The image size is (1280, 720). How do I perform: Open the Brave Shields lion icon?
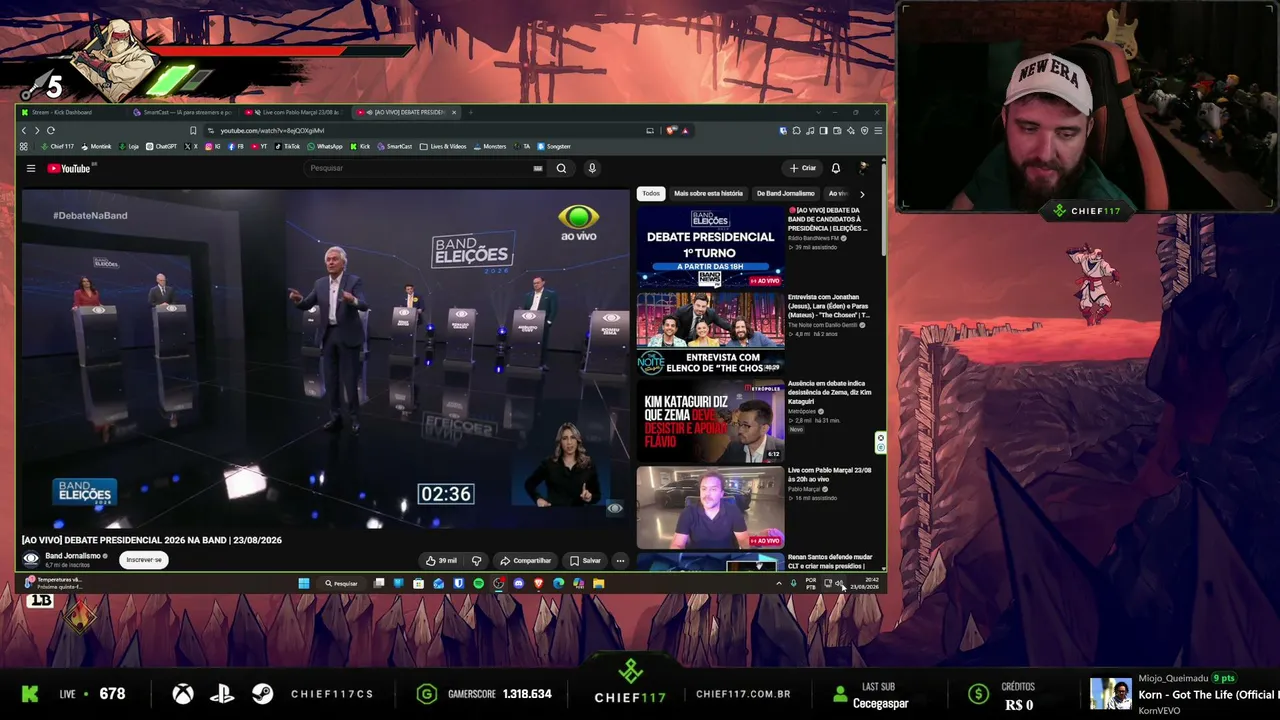[x=672, y=130]
